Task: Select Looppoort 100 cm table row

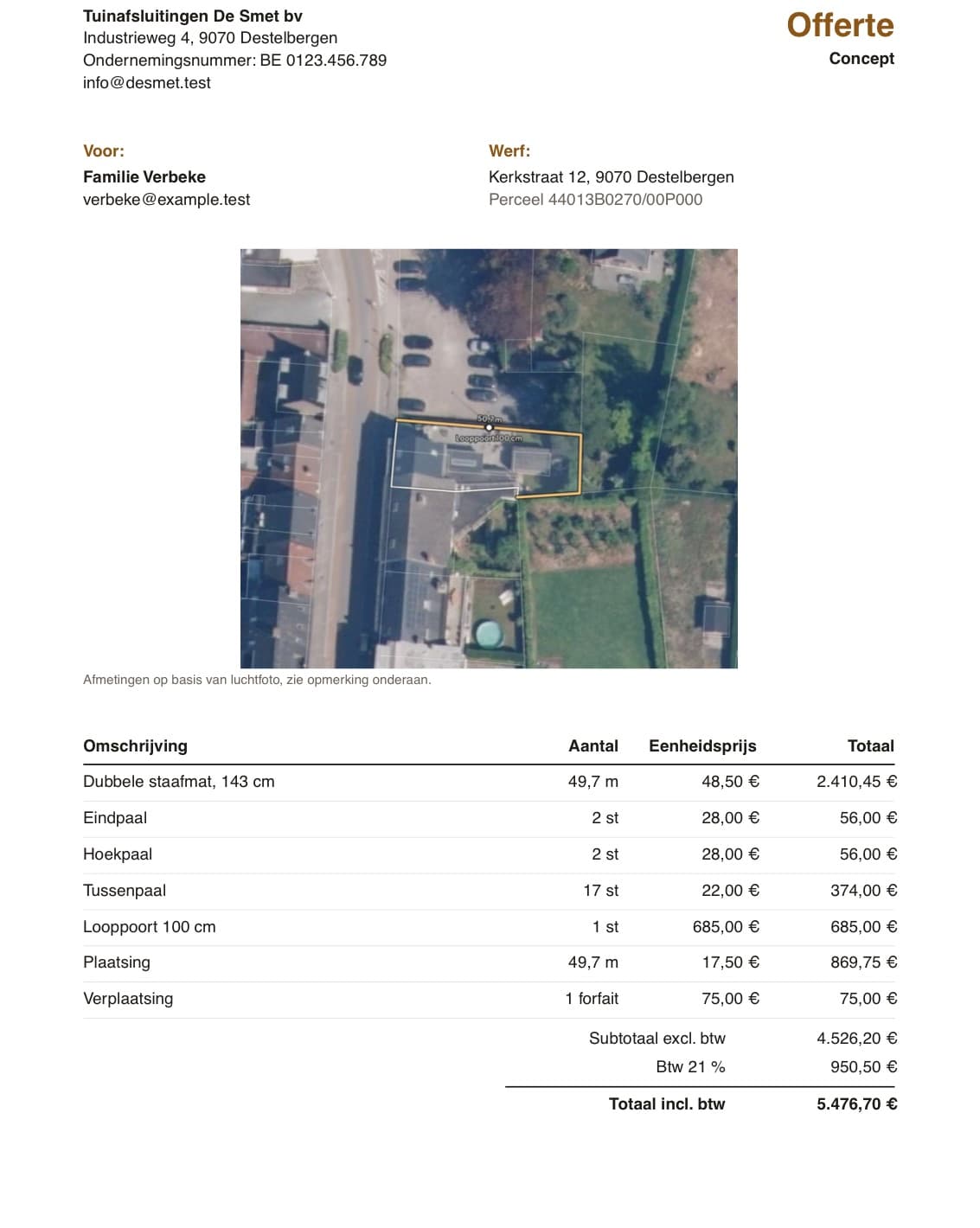Action: (489, 927)
